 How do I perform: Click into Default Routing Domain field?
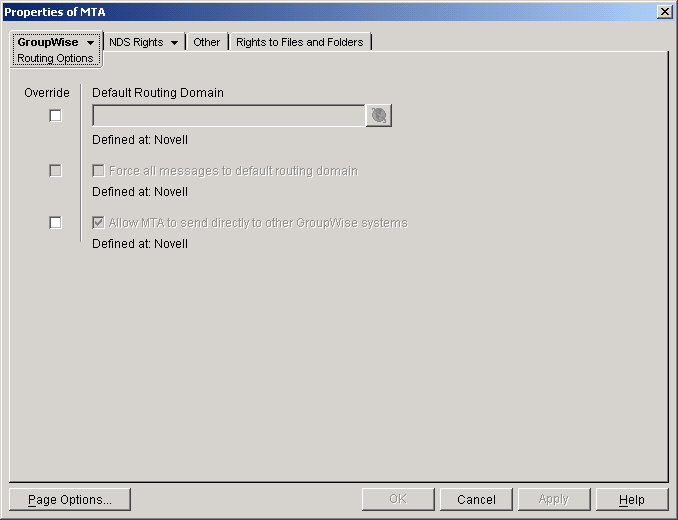[229, 115]
